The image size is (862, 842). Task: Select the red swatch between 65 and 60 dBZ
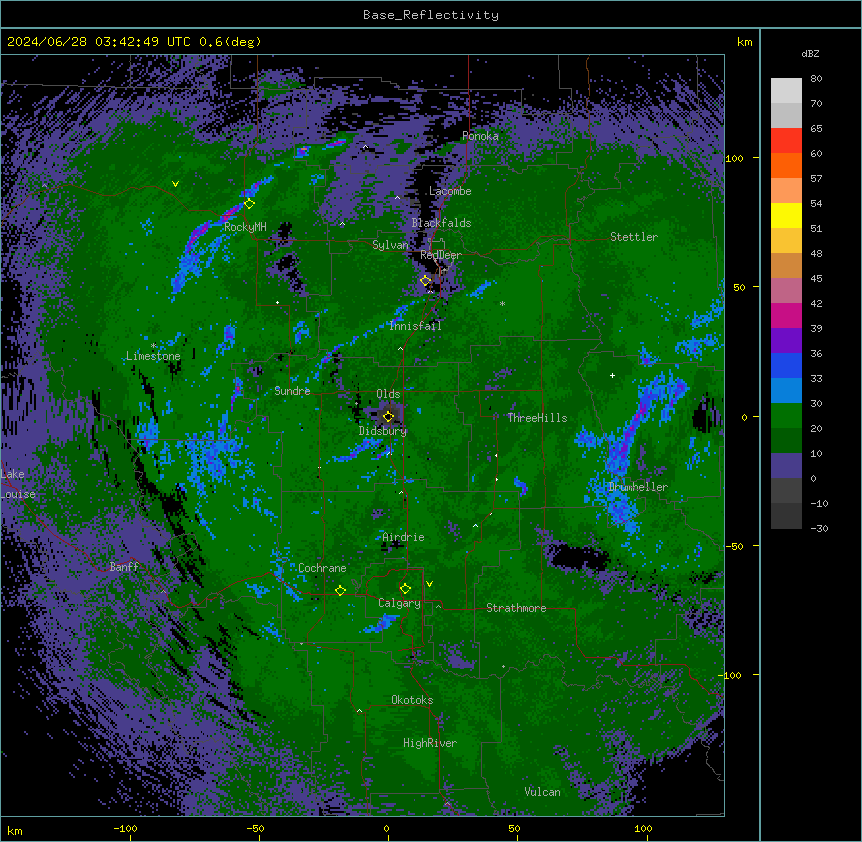coord(786,141)
